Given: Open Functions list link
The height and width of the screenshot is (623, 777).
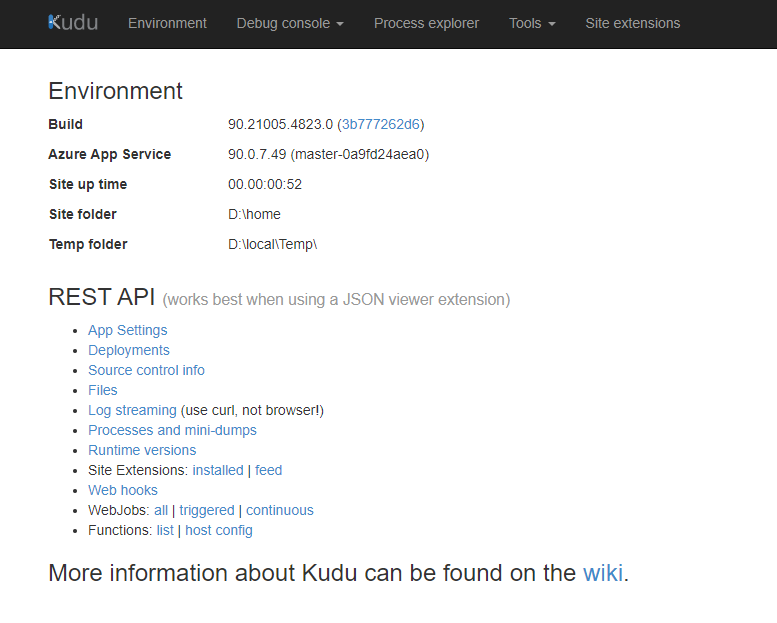Looking at the screenshot, I should 165,530.
